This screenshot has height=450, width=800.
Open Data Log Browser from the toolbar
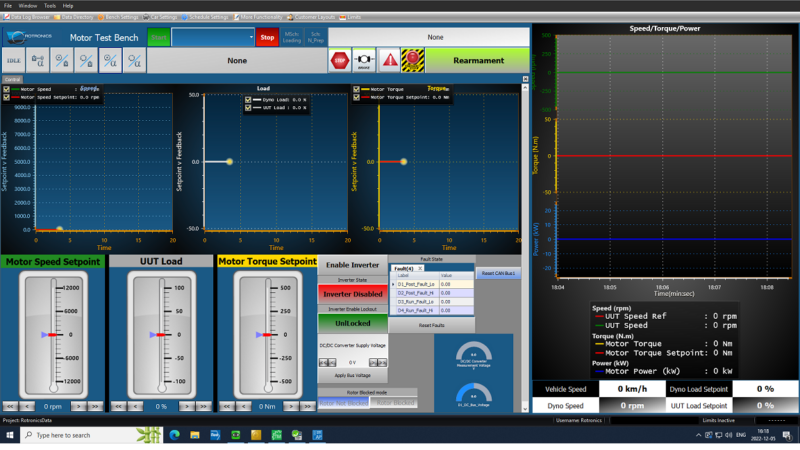[x=27, y=17]
